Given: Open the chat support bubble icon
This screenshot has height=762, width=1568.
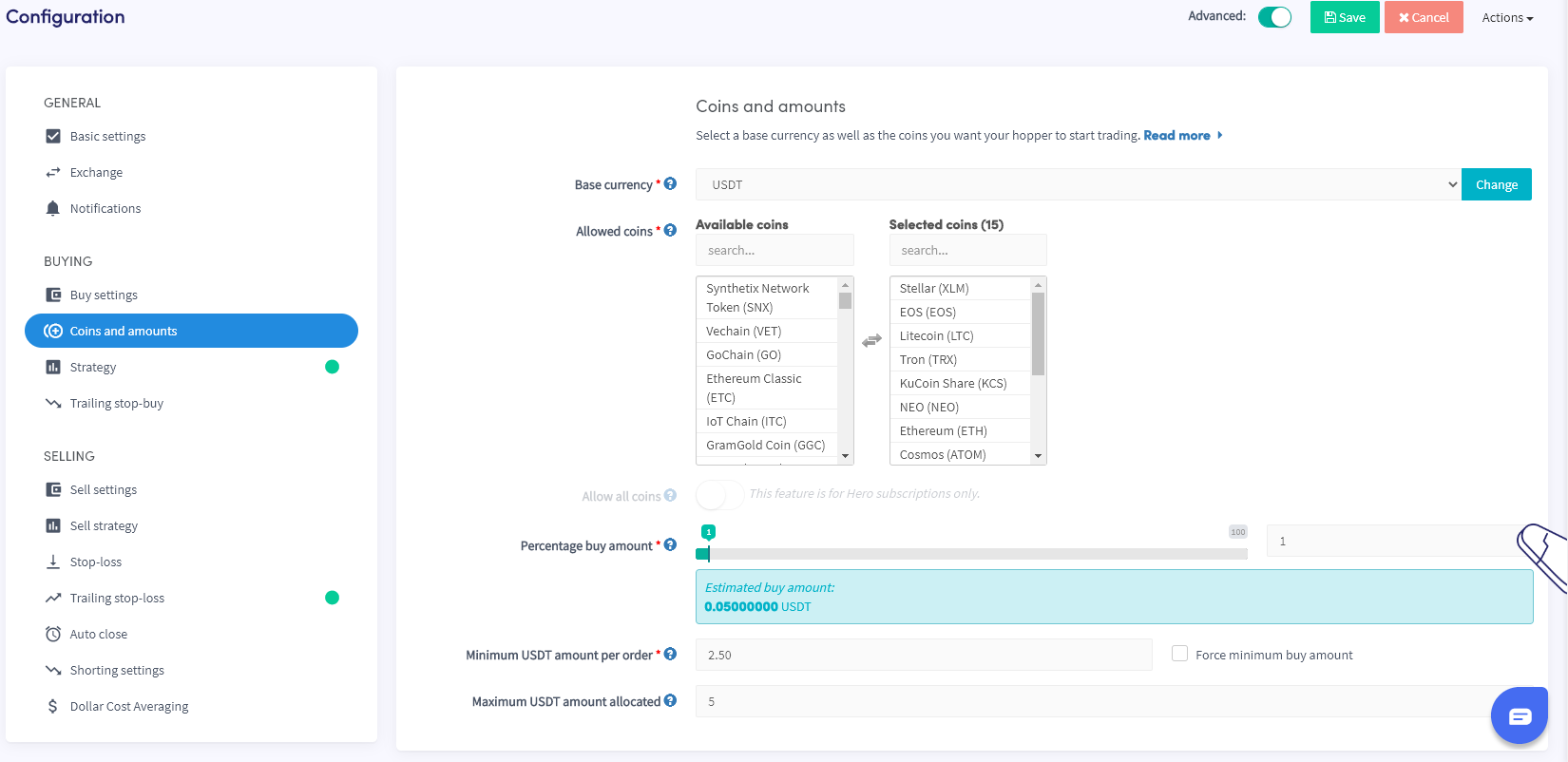Looking at the screenshot, I should coord(1519,715).
